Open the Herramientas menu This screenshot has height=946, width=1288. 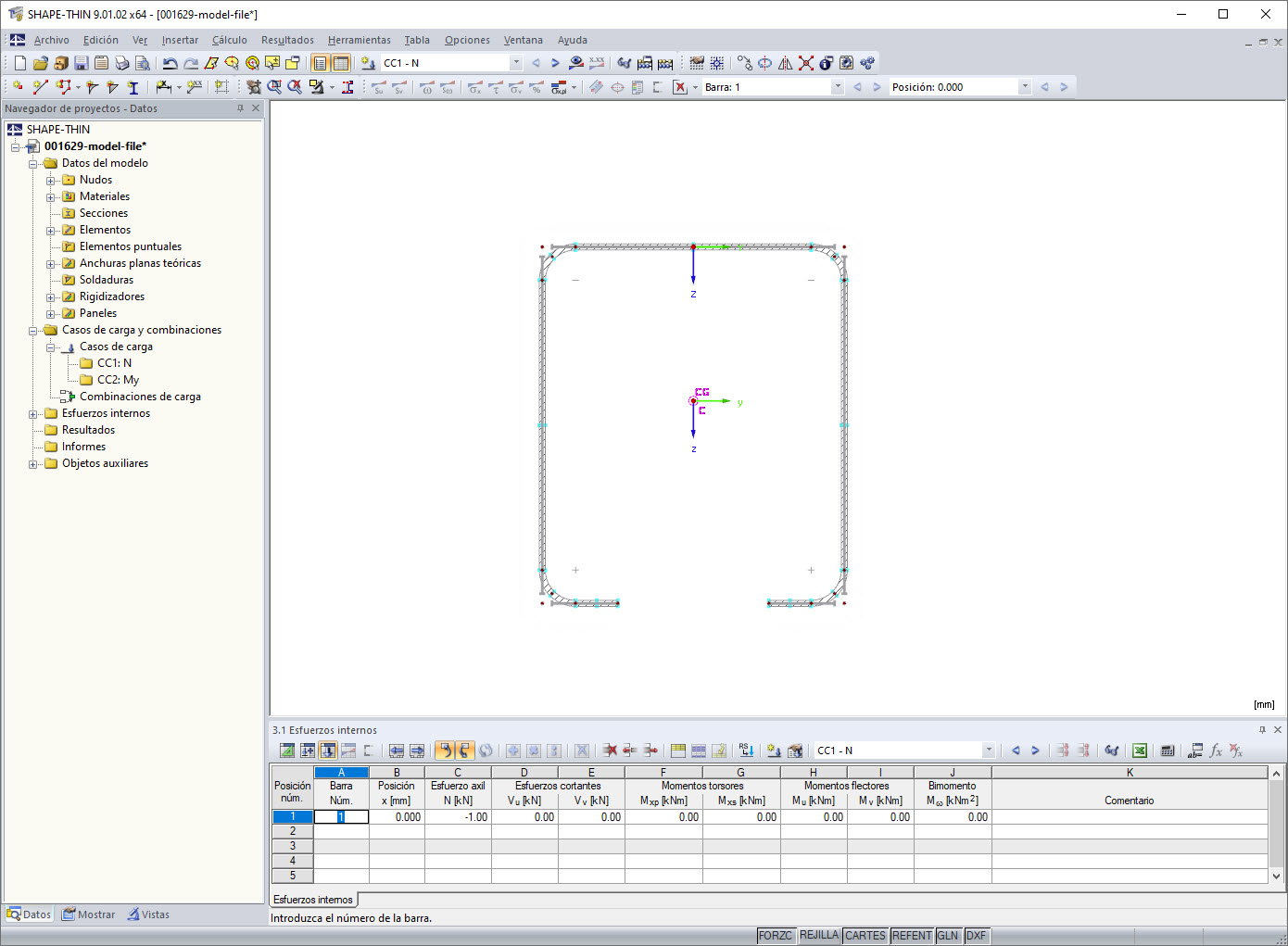360,40
